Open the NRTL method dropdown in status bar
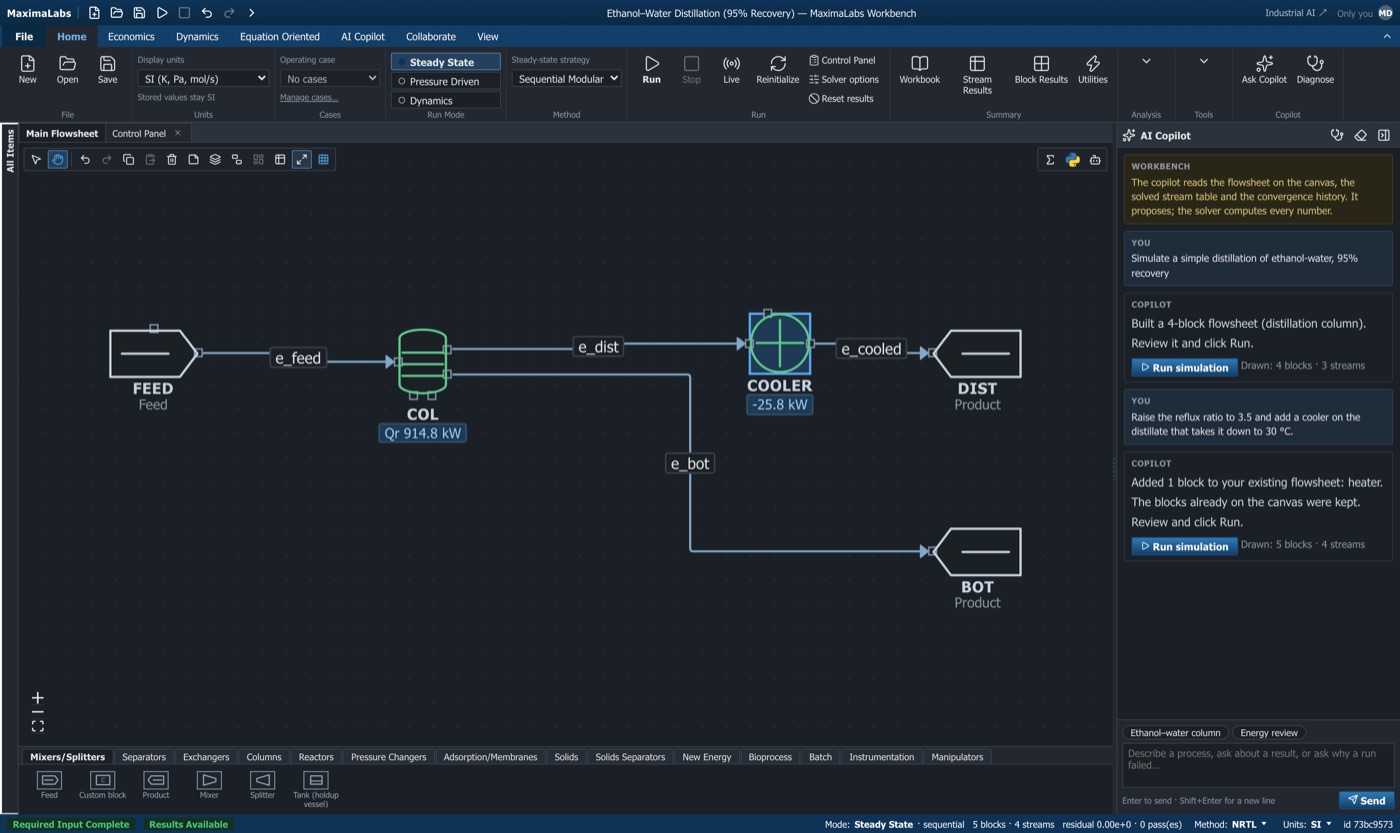Screen dimensions: 1400x833 (1248, 825)
